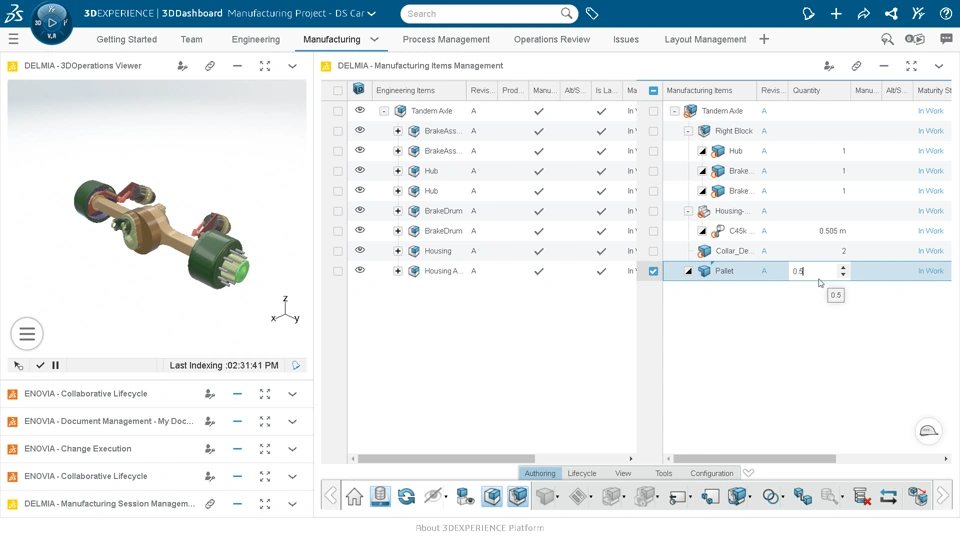Click the list delete red X icon
The width and height of the screenshot is (960, 540).
click(861, 497)
